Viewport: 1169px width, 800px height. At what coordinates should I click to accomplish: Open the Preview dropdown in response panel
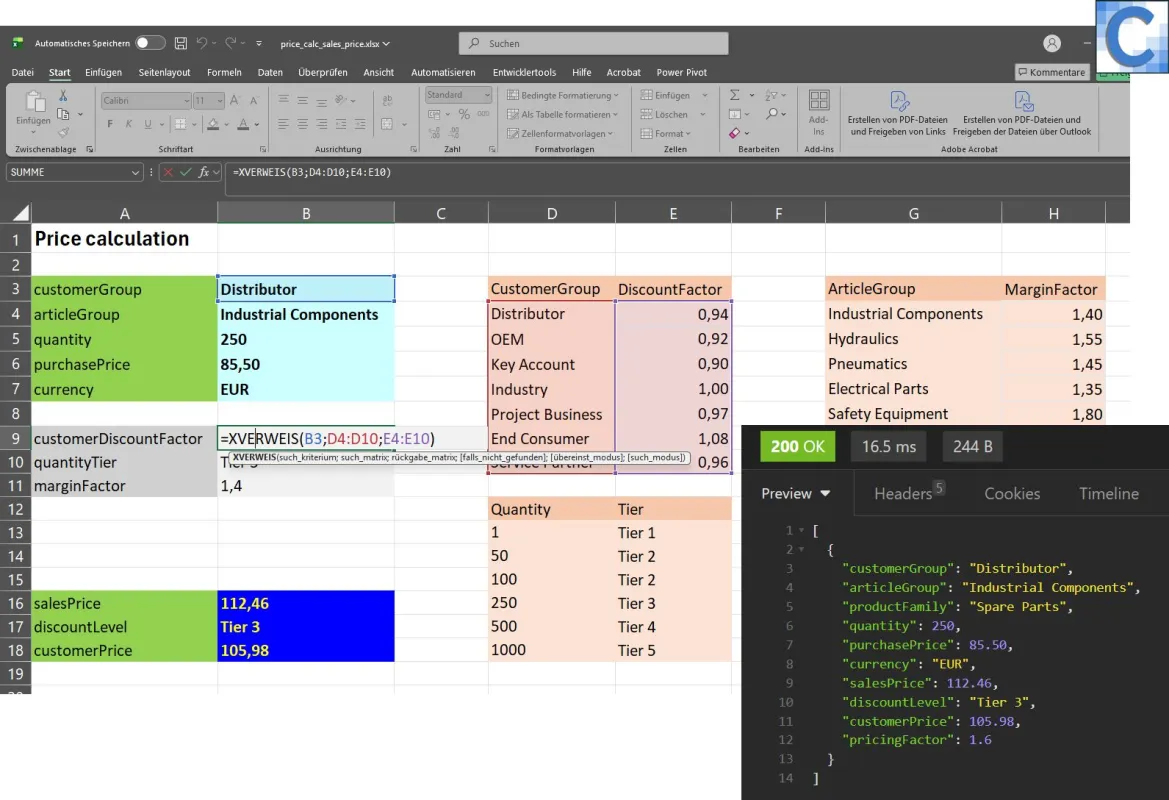pyautogui.click(x=795, y=494)
